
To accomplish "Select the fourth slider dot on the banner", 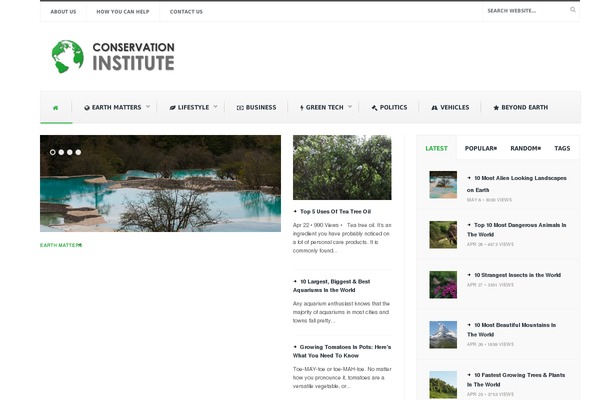I will click(78, 152).
